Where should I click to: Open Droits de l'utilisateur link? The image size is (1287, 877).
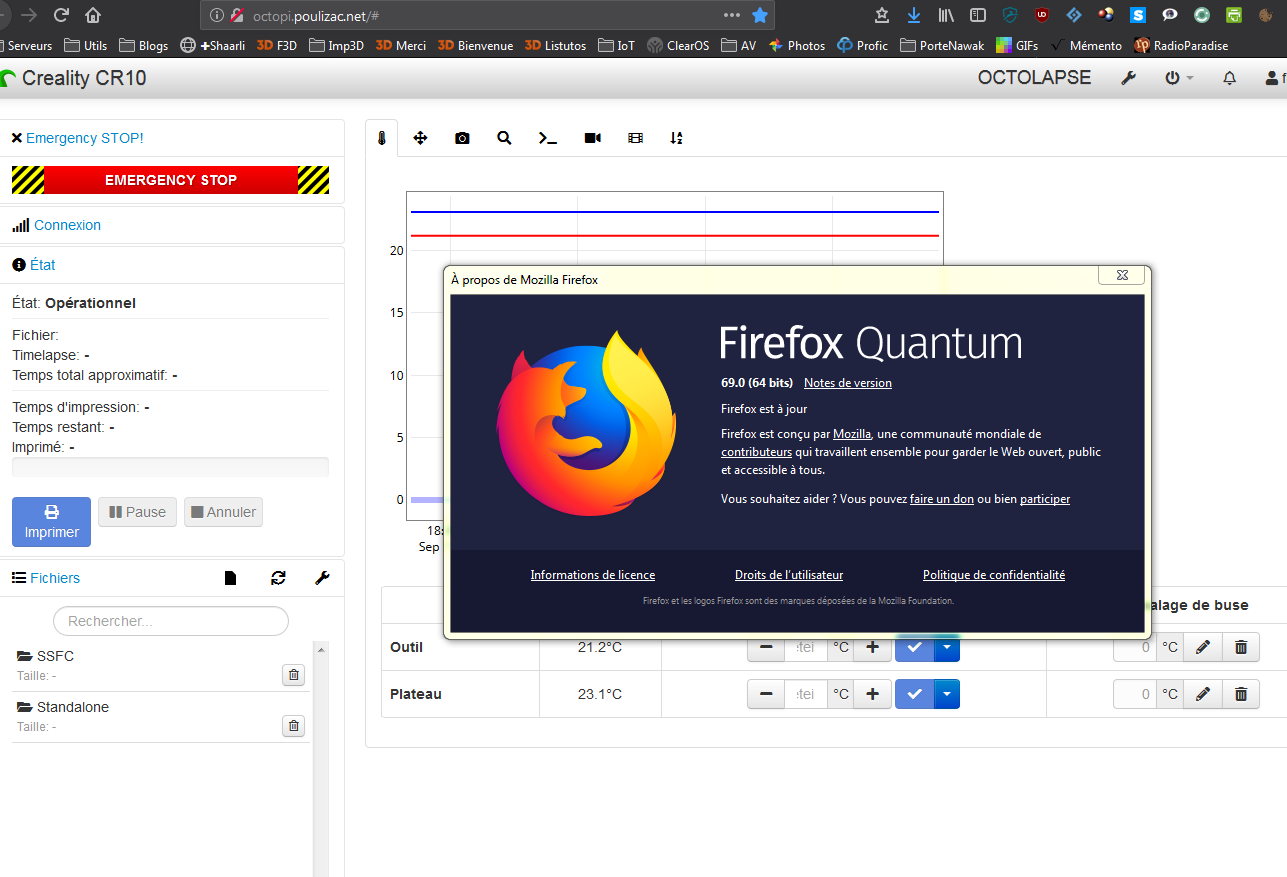click(x=789, y=575)
